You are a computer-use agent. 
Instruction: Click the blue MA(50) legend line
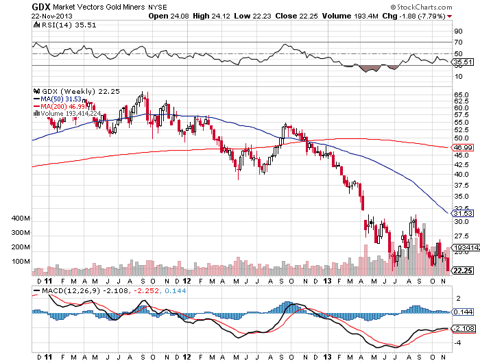37,99
